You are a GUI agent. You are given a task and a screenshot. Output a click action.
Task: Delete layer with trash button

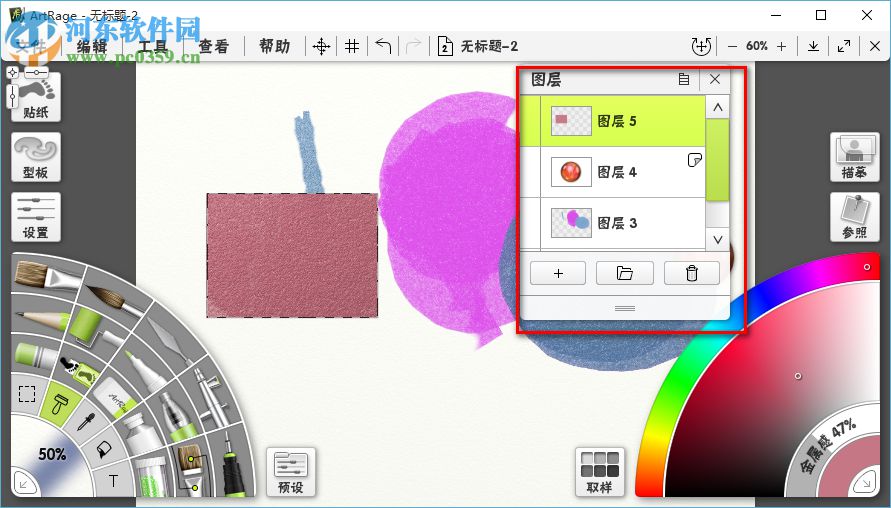[692, 273]
